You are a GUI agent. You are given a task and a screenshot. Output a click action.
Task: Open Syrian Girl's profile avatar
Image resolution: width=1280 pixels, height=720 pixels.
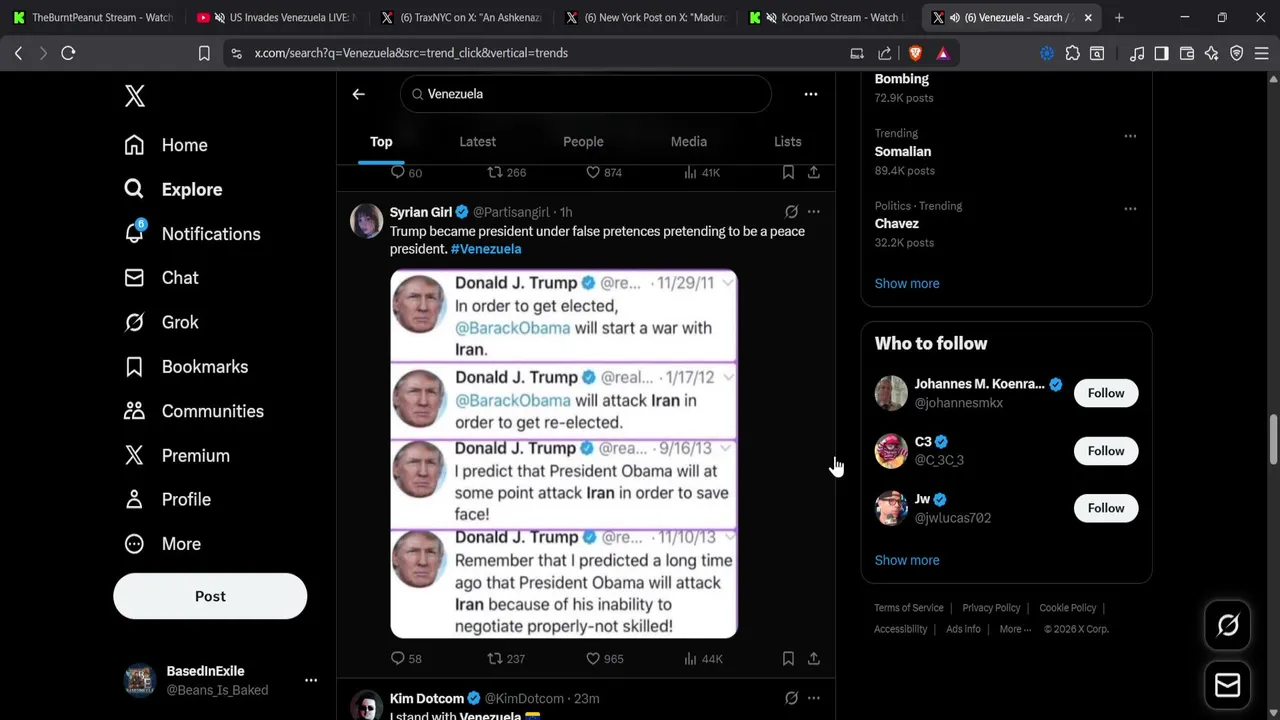(x=366, y=221)
